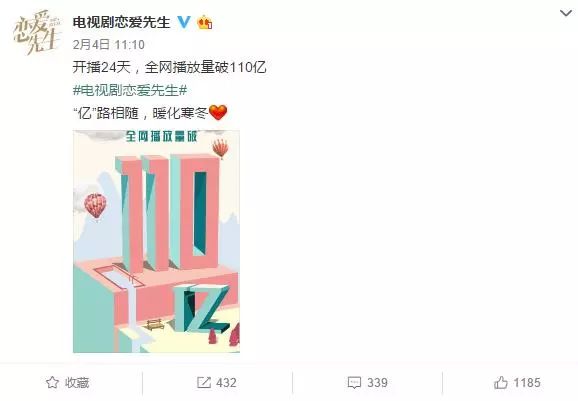Open the 432 reposts count

point(226,383)
